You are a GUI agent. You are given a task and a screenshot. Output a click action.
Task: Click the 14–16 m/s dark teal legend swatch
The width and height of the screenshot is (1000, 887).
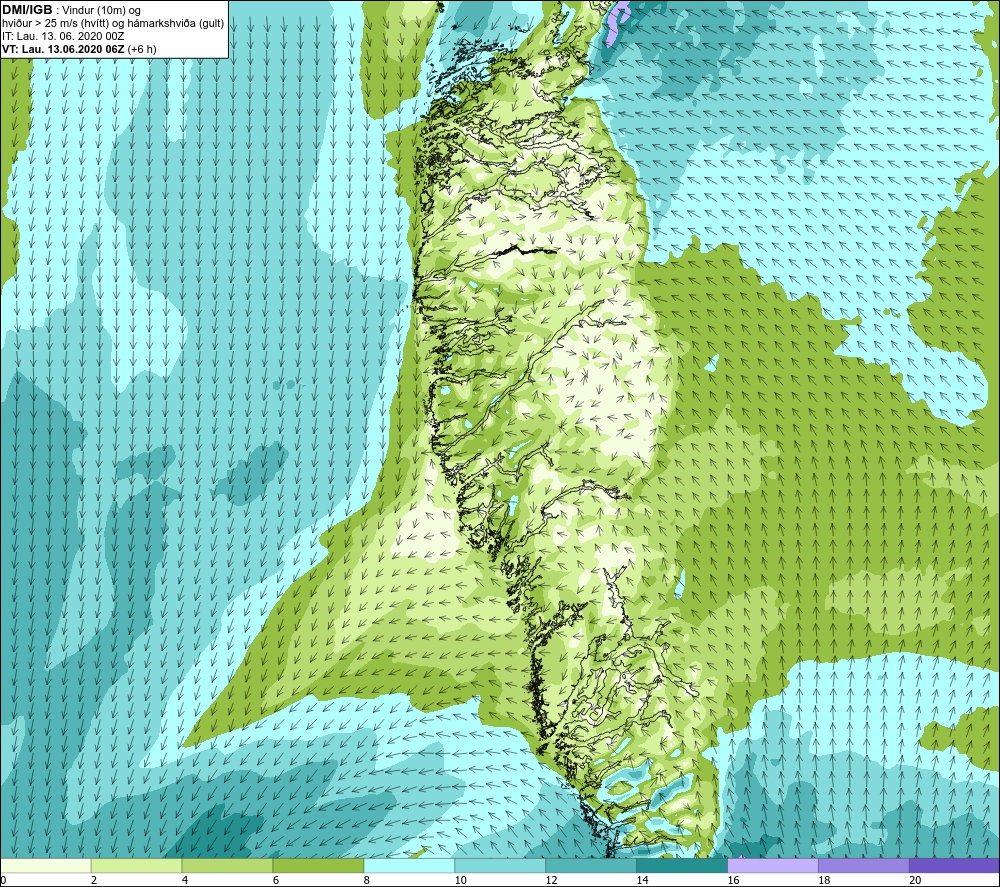(x=682, y=865)
